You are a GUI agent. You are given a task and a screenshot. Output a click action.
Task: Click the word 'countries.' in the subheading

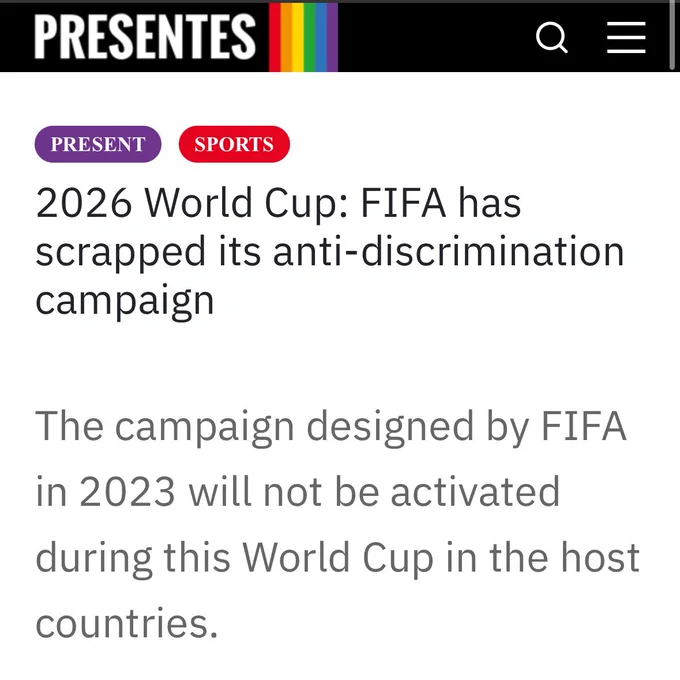[x=126, y=623]
